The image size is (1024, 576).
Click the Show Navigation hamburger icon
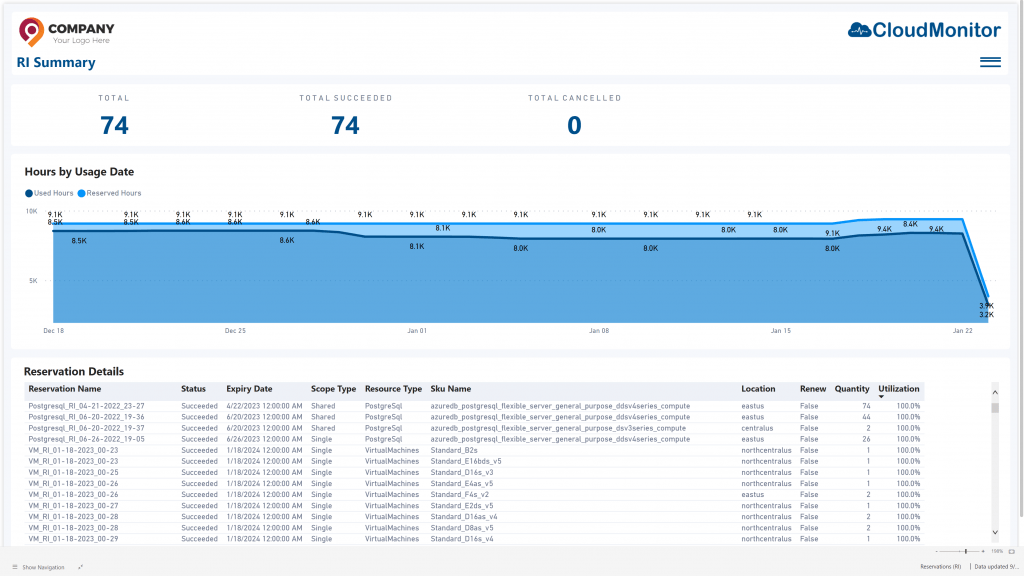click(x=14, y=567)
